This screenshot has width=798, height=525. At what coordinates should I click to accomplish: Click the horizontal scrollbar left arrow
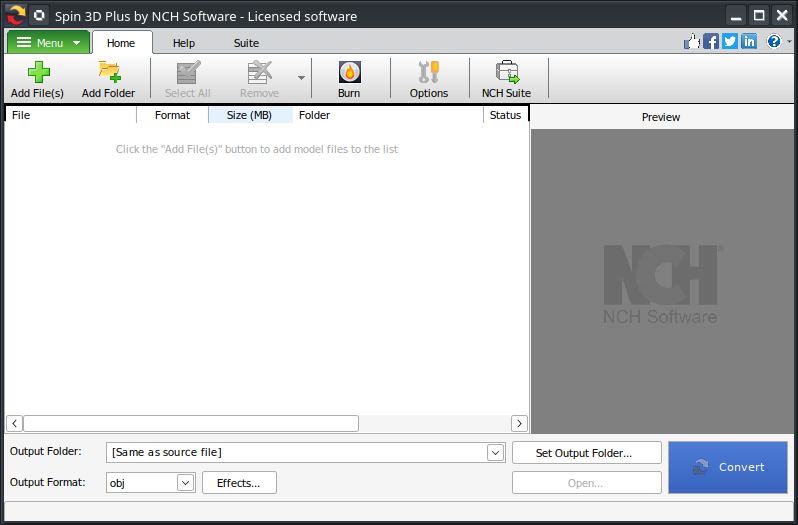coord(14,423)
